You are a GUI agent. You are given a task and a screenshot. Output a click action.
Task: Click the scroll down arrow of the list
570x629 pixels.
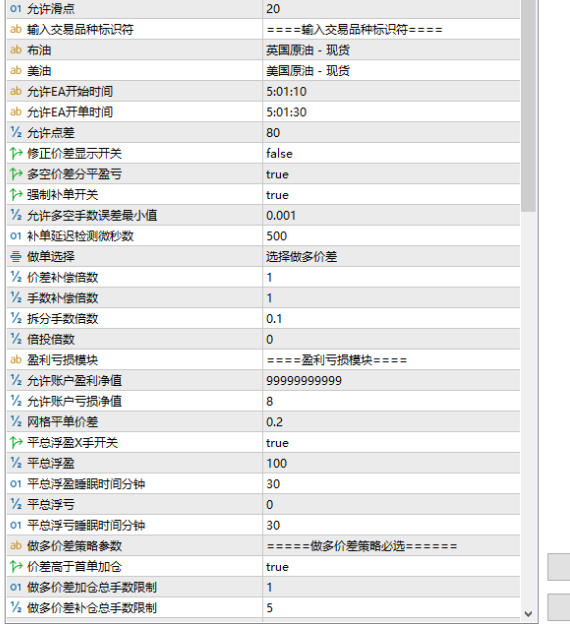point(528,614)
